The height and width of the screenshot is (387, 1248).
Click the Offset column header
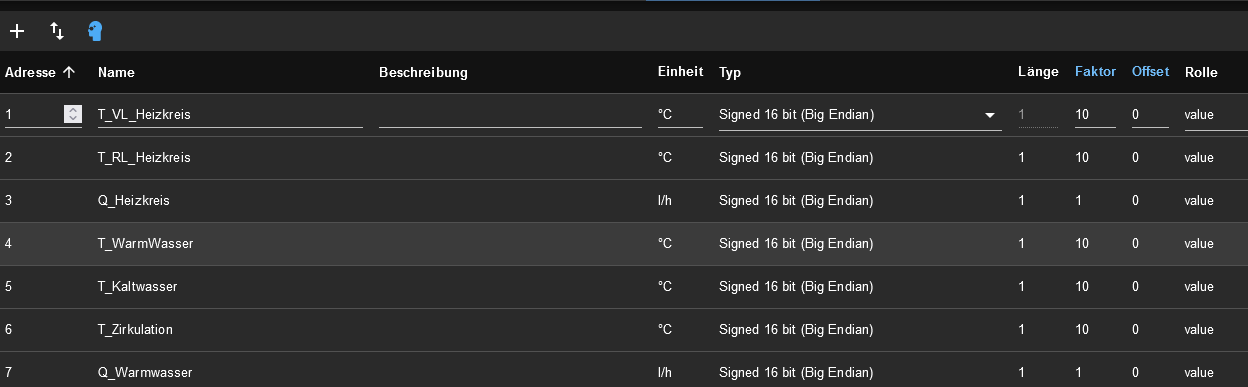coord(1150,72)
